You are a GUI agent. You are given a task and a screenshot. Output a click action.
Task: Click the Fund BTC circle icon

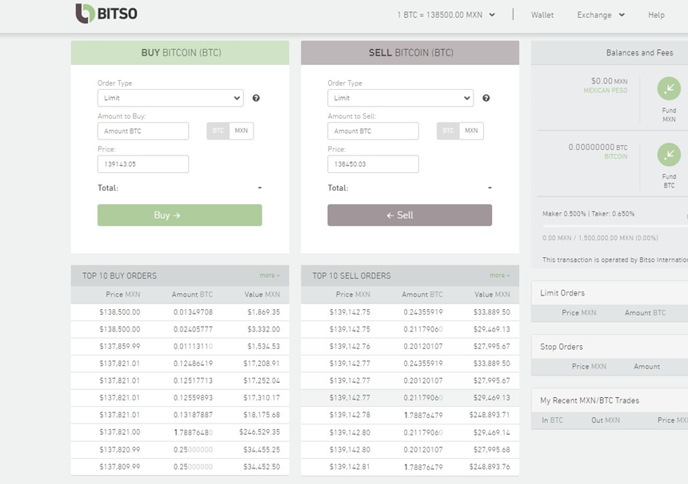point(669,155)
